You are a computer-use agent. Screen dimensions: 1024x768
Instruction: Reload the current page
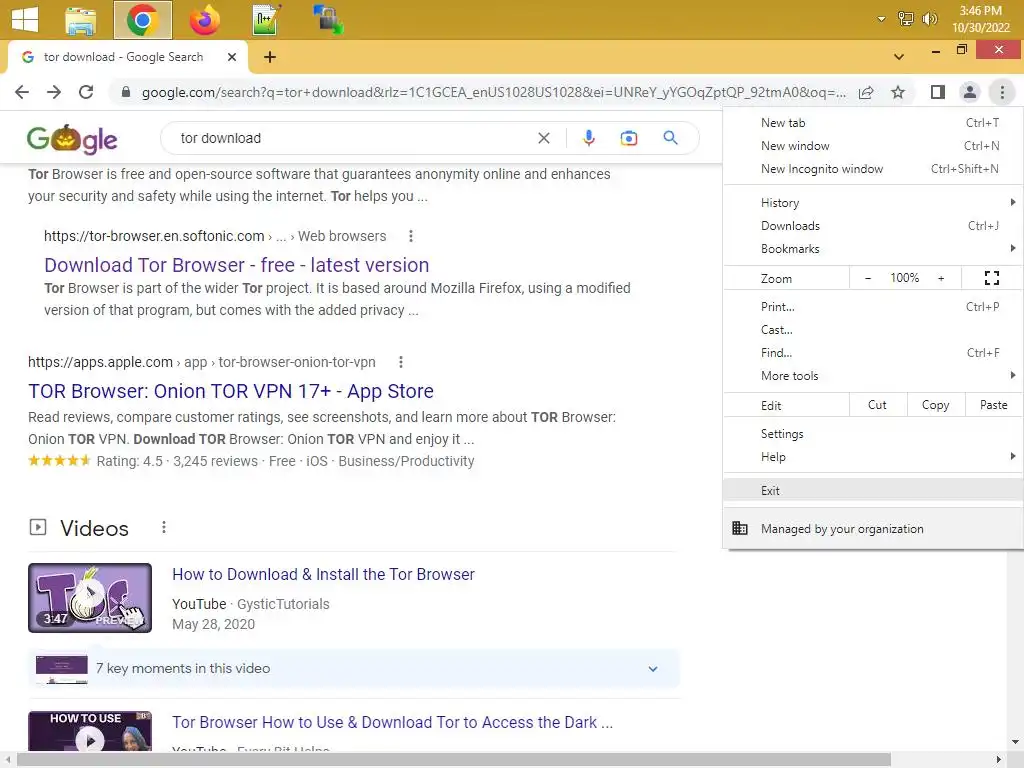pos(86,92)
